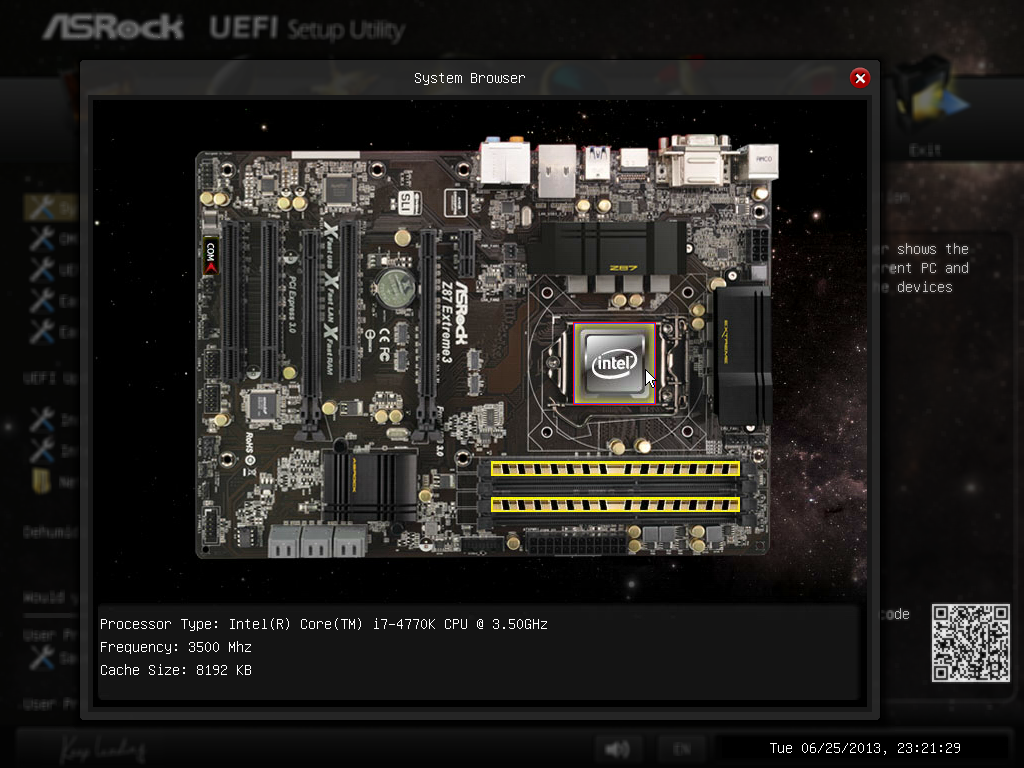Select the EXTREME labeled heatsink beside CPU
Image resolution: width=1024 pixels, height=768 pixels.
[742, 357]
